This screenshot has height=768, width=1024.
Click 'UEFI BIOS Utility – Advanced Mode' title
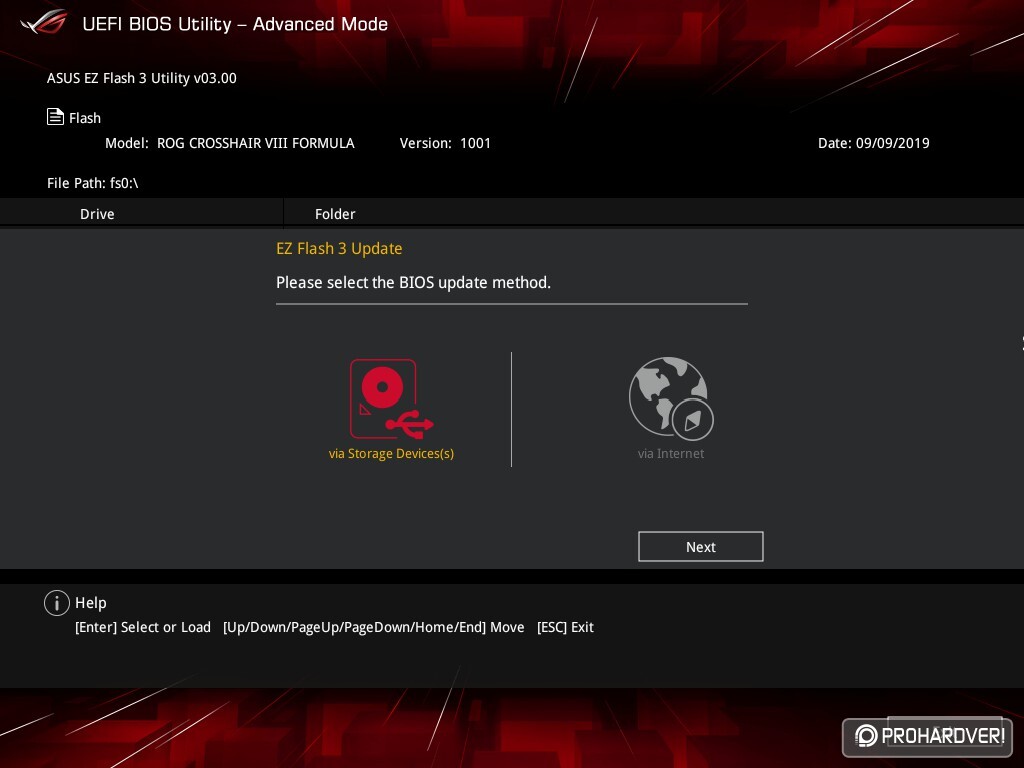click(x=235, y=24)
